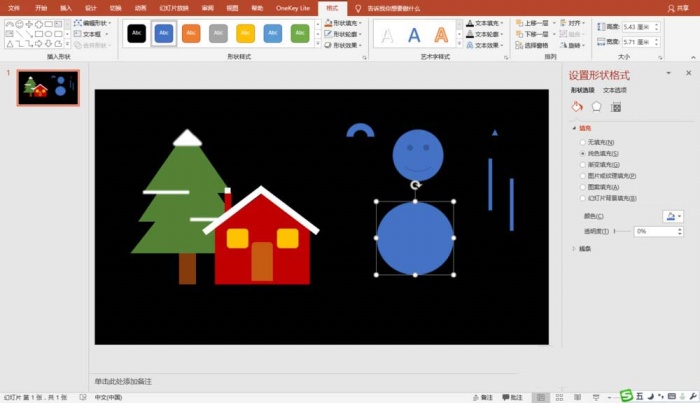Image resolution: width=700 pixels, height=403 pixels.
Task: Select 渐变填充 gradient fill radio button
Action: pos(583,165)
